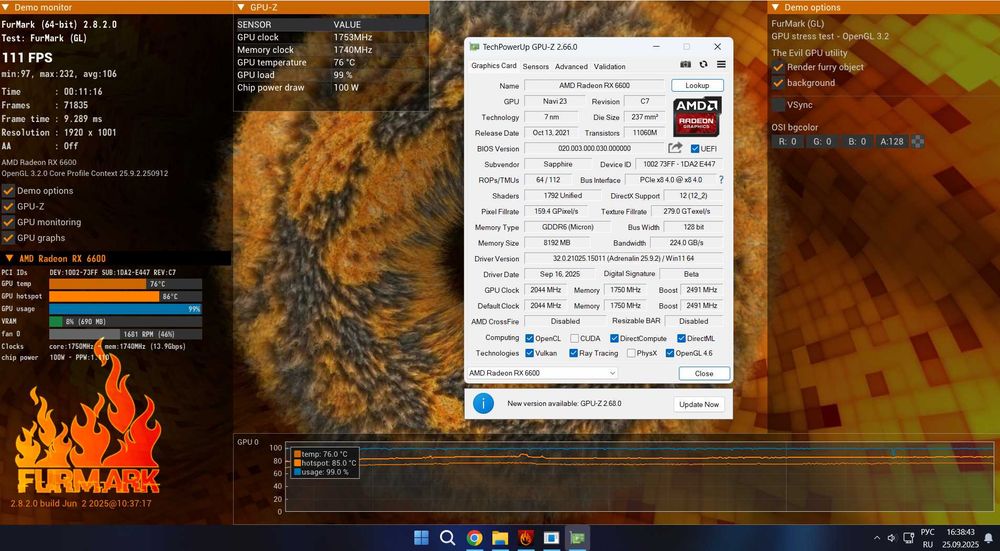
Task: Adjust the B: 0 bgcolor value
Action: point(858,142)
